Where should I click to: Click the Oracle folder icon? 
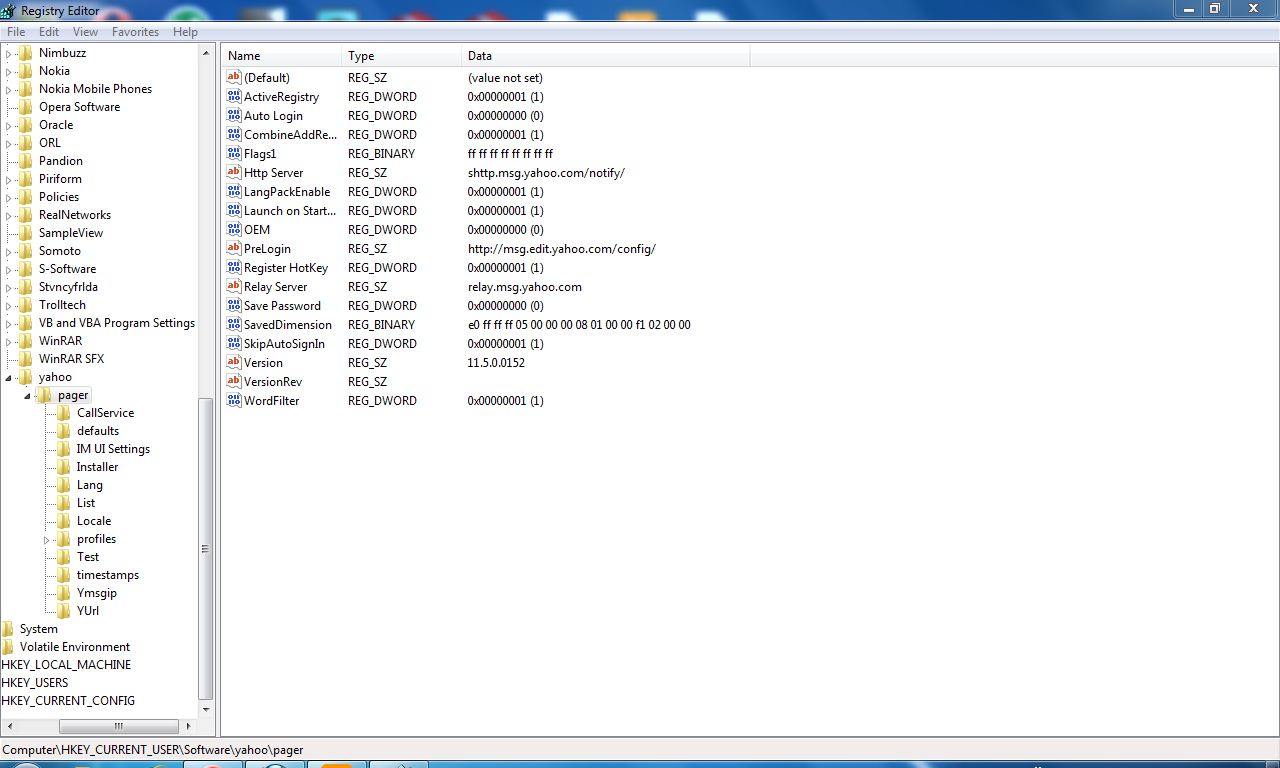pos(26,125)
